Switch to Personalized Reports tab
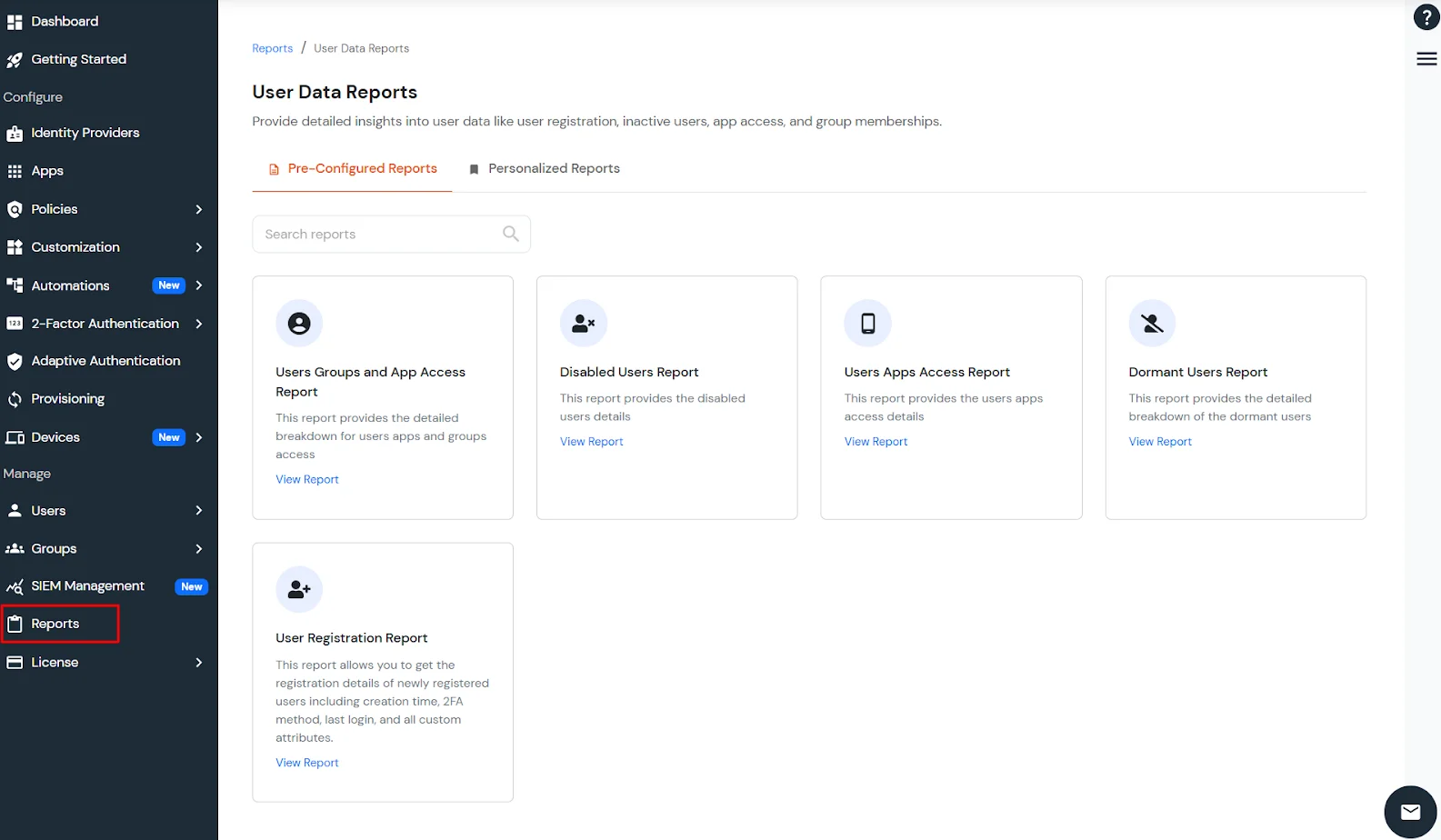Viewport: 1441px width, 840px height. [x=544, y=169]
